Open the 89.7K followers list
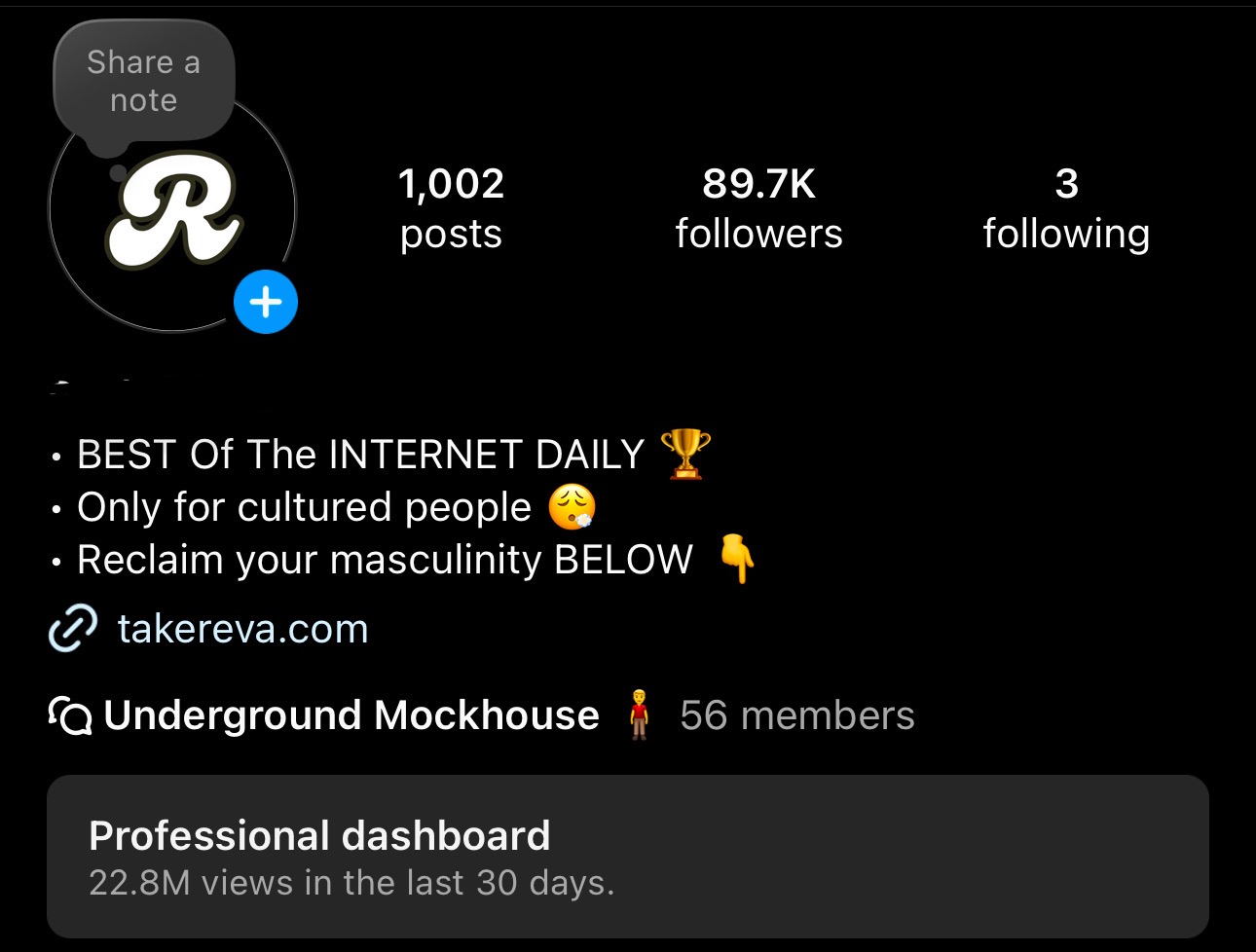Screen dimensions: 1256x952 (759, 208)
